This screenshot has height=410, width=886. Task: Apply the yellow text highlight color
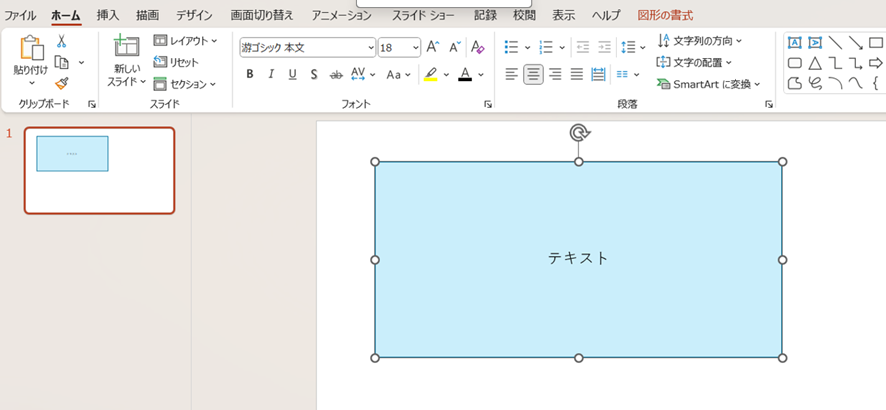coord(431,74)
